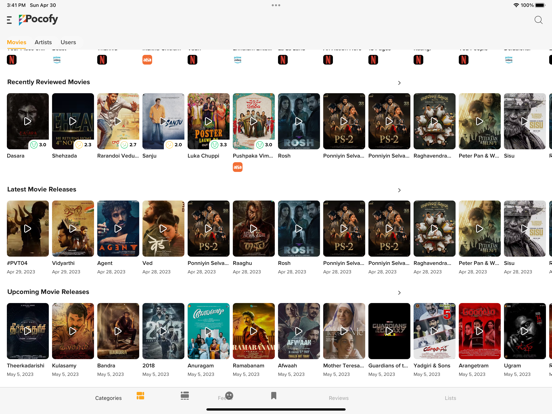Click the Luka Chuppi 3.3 rating badge
The width and height of the screenshot is (552, 414).
click(x=219, y=145)
